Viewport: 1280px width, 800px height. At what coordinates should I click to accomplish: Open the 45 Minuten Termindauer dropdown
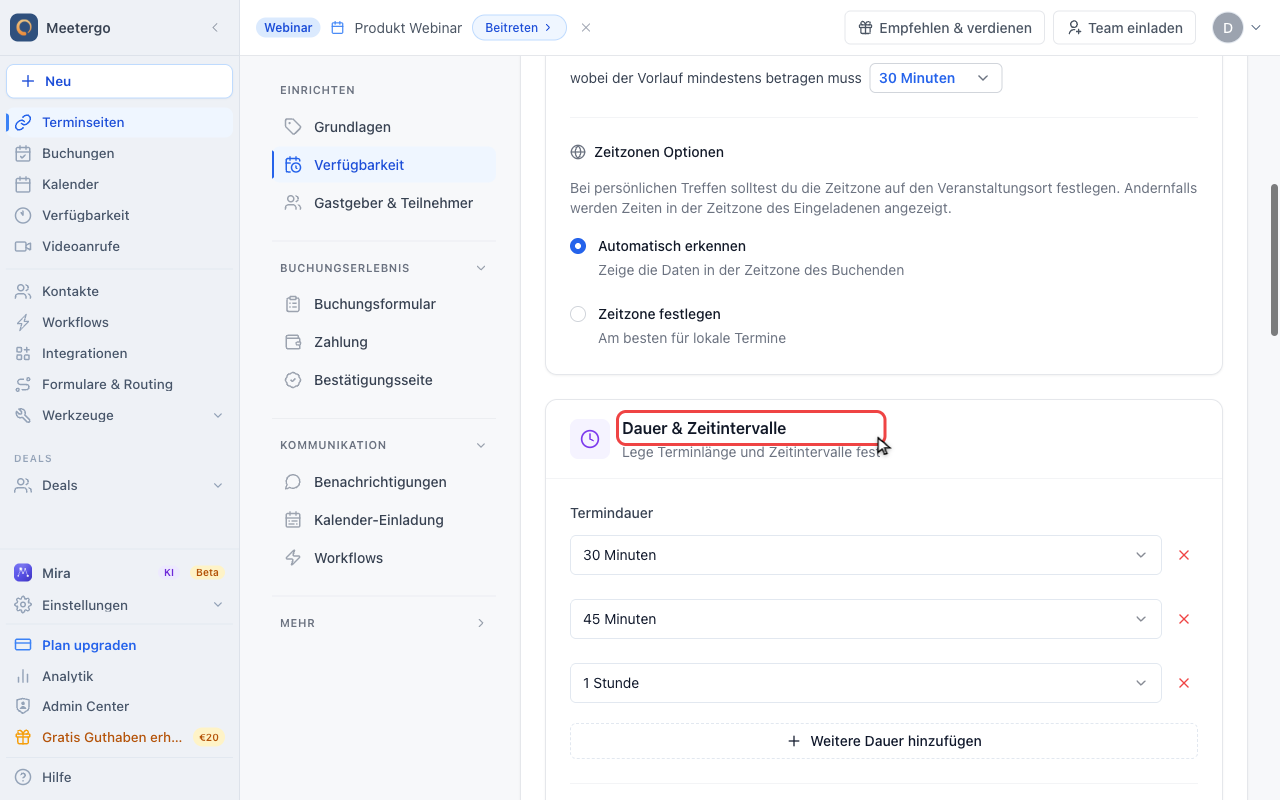(x=866, y=619)
